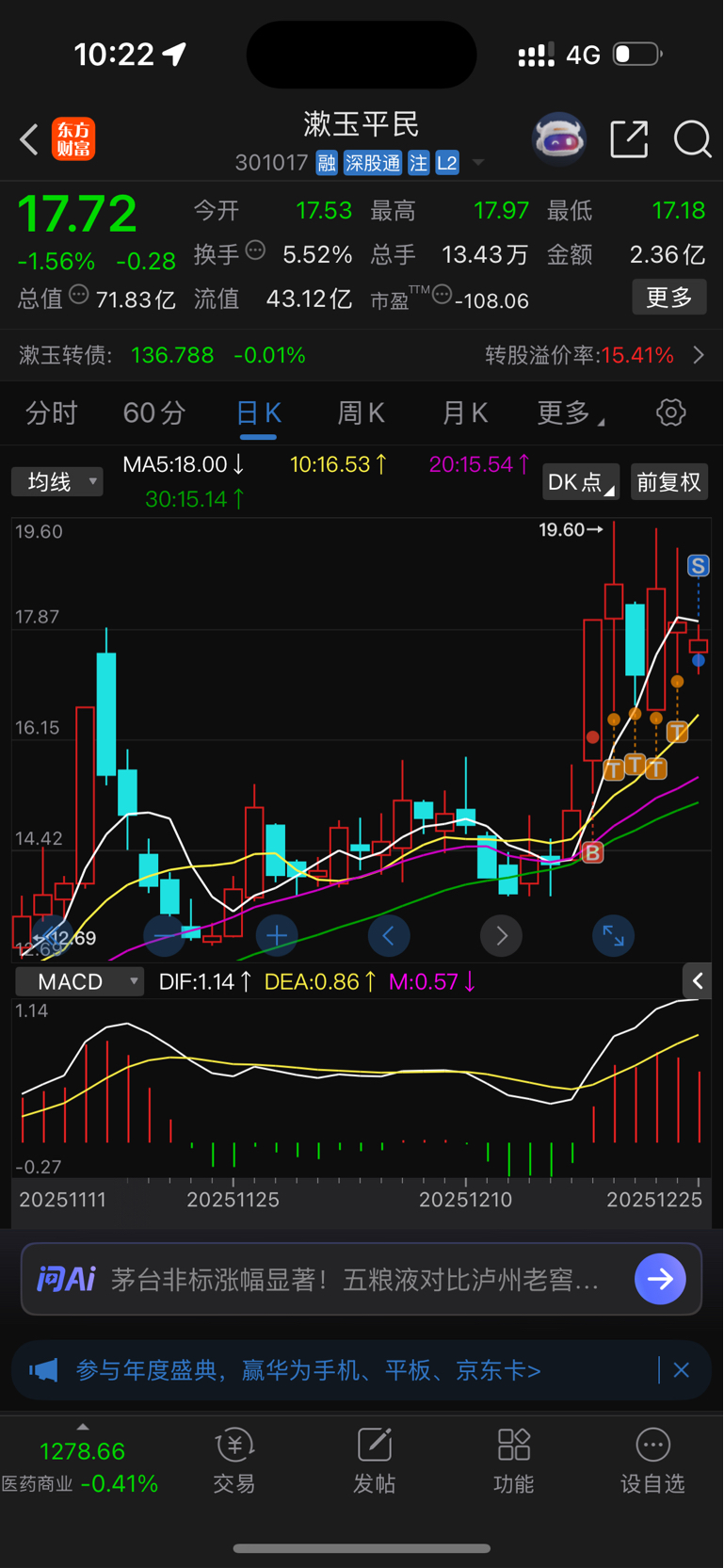Image resolution: width=724 pixels, height=1568 pixels.
Task: Tap the robot AI assistant avatar
Action: point(559,139)
